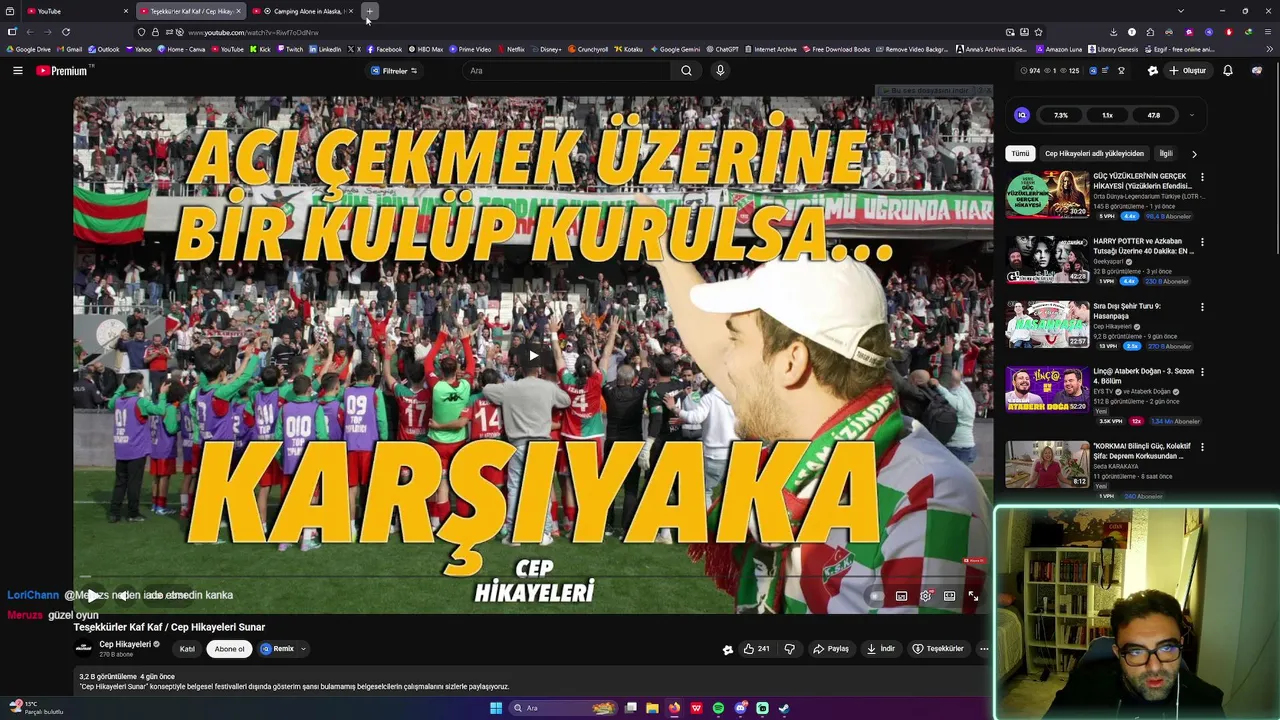1280x720 pixels.
Task: Open more actions below the video
Action: tap(984, 649)
